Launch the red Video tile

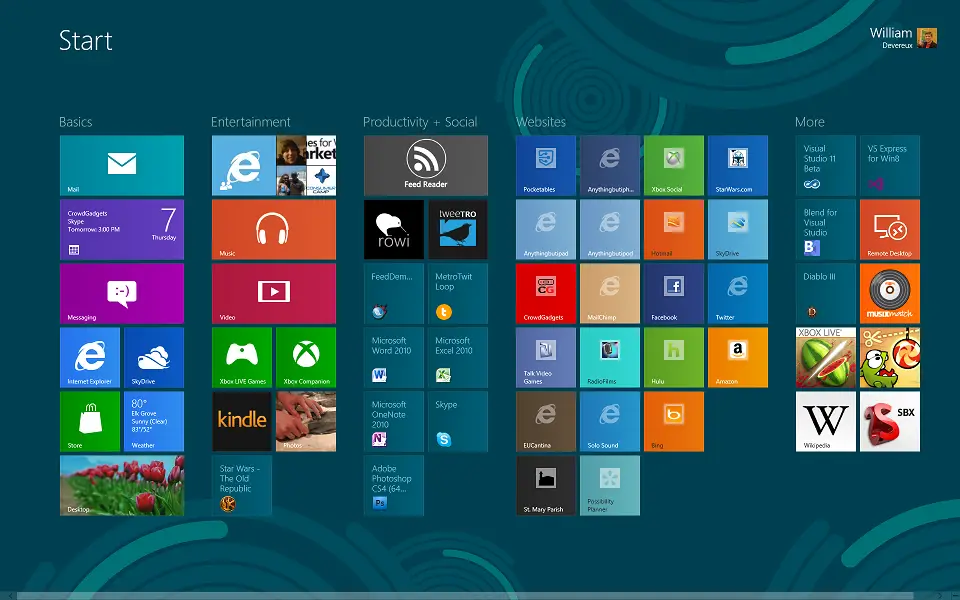point(274,293)
